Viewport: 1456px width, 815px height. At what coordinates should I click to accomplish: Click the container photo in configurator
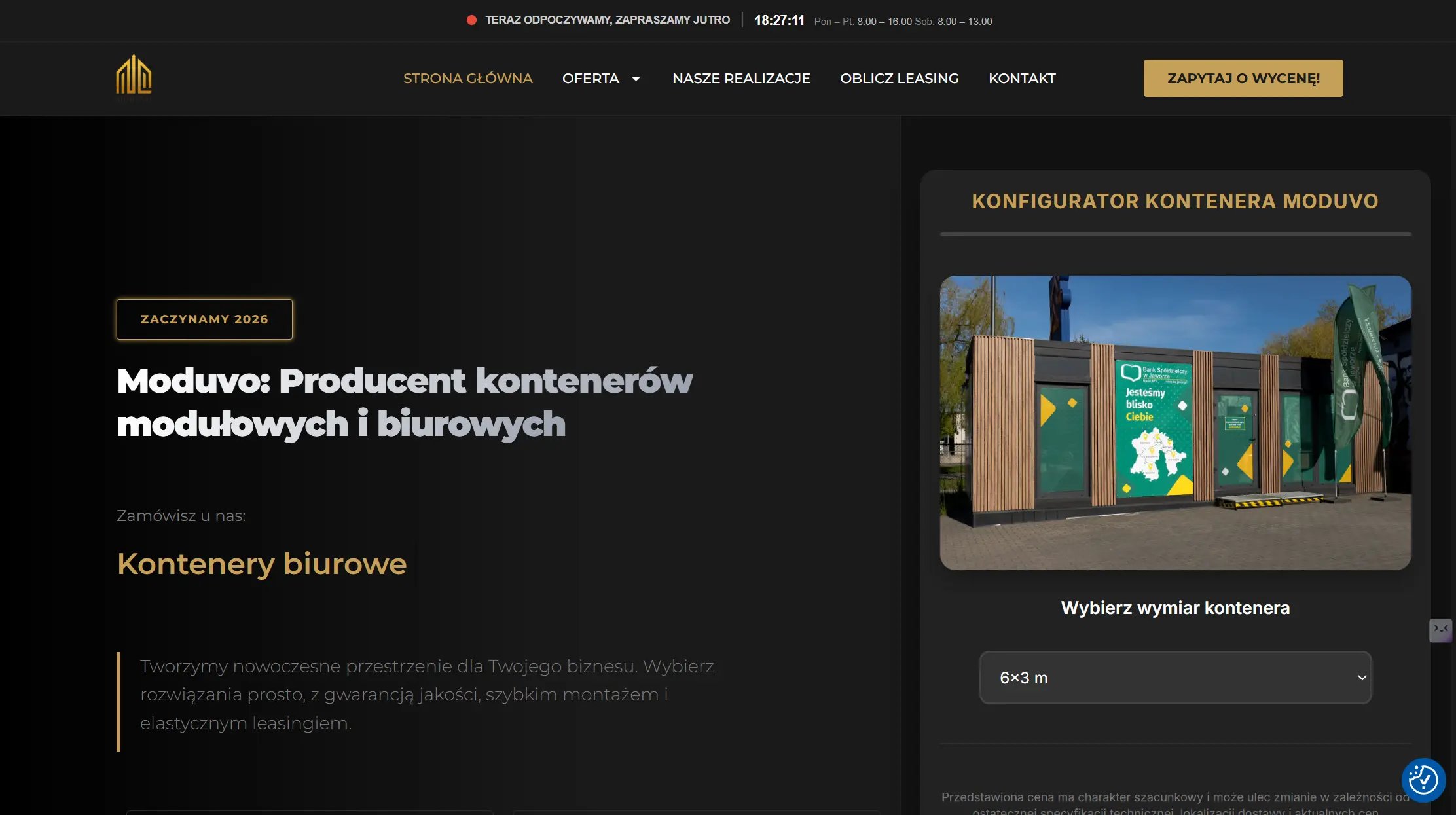coord(1175,422)
